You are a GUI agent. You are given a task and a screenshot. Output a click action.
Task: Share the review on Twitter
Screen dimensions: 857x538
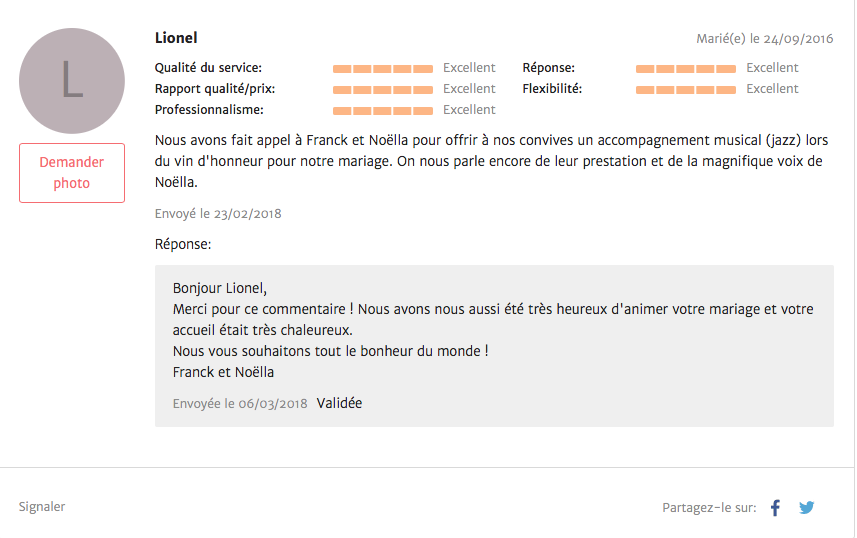click(x=806, y=507)
